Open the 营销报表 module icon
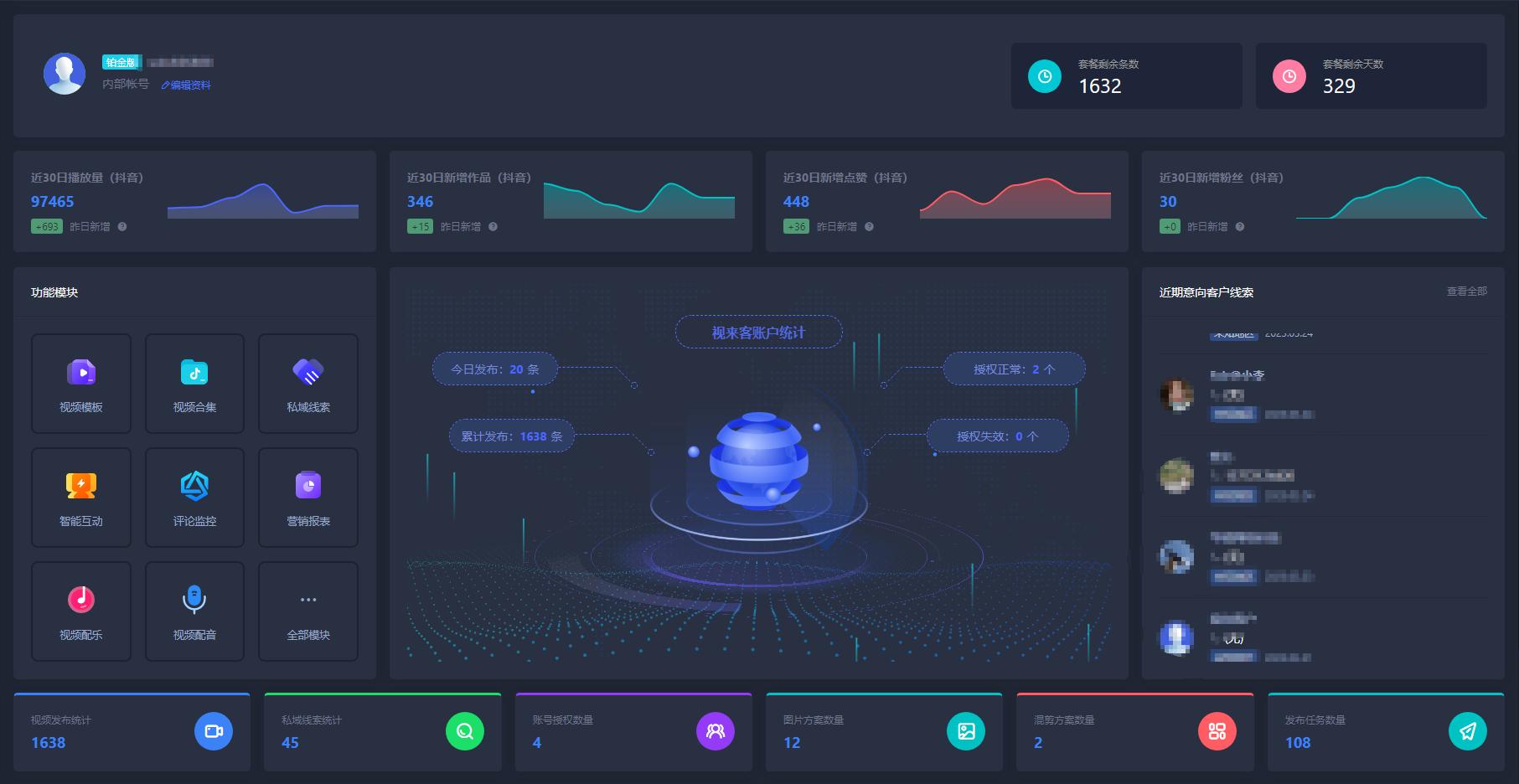 click(308, 486)
